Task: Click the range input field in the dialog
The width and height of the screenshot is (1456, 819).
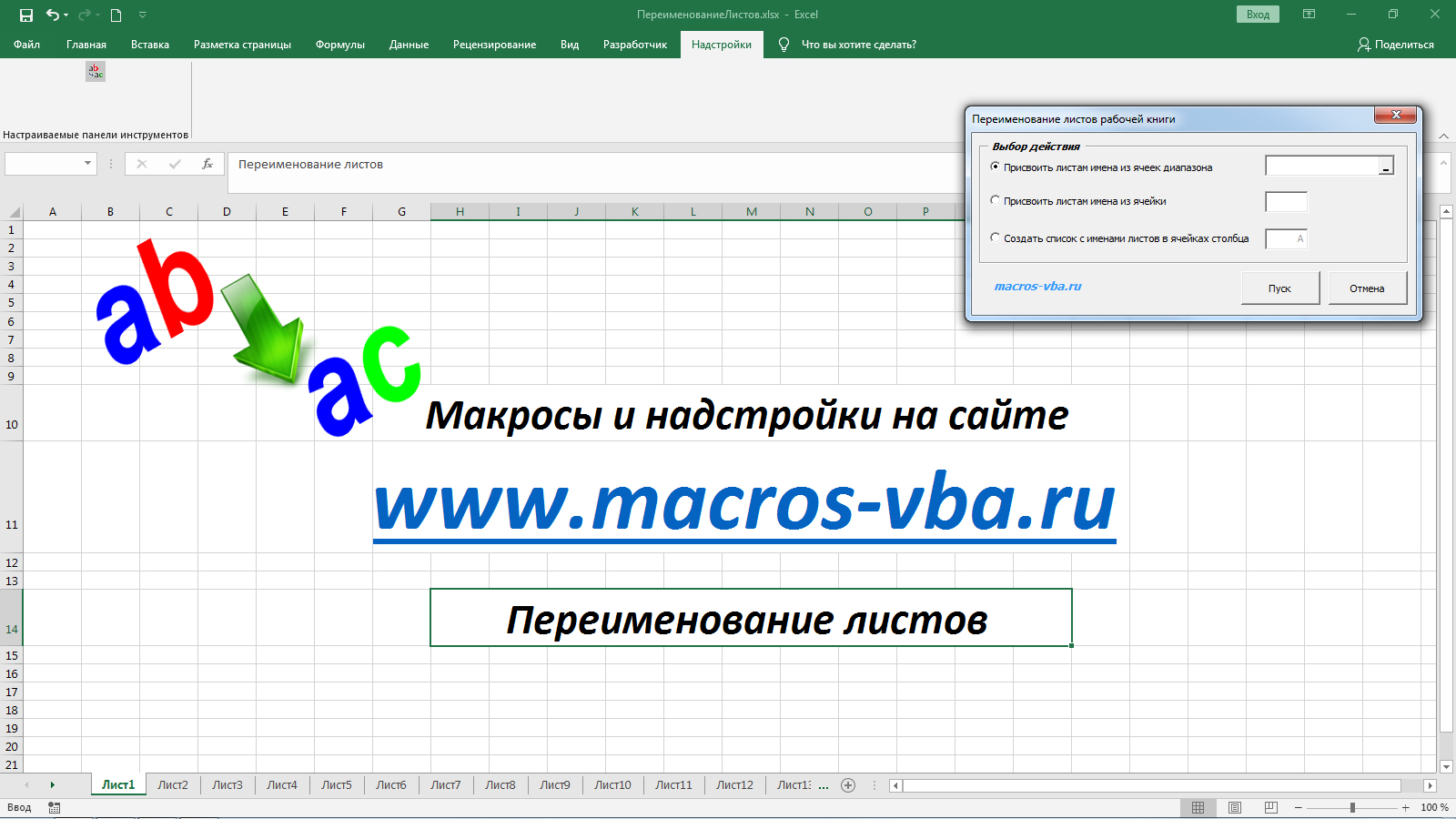Action: 1324,166
